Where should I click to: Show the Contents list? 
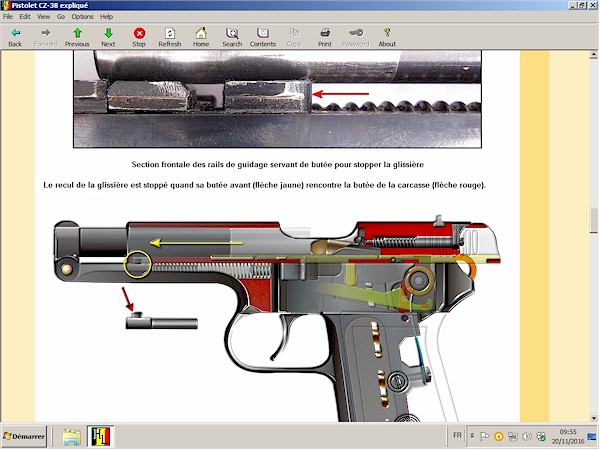(x=263, y=37)
